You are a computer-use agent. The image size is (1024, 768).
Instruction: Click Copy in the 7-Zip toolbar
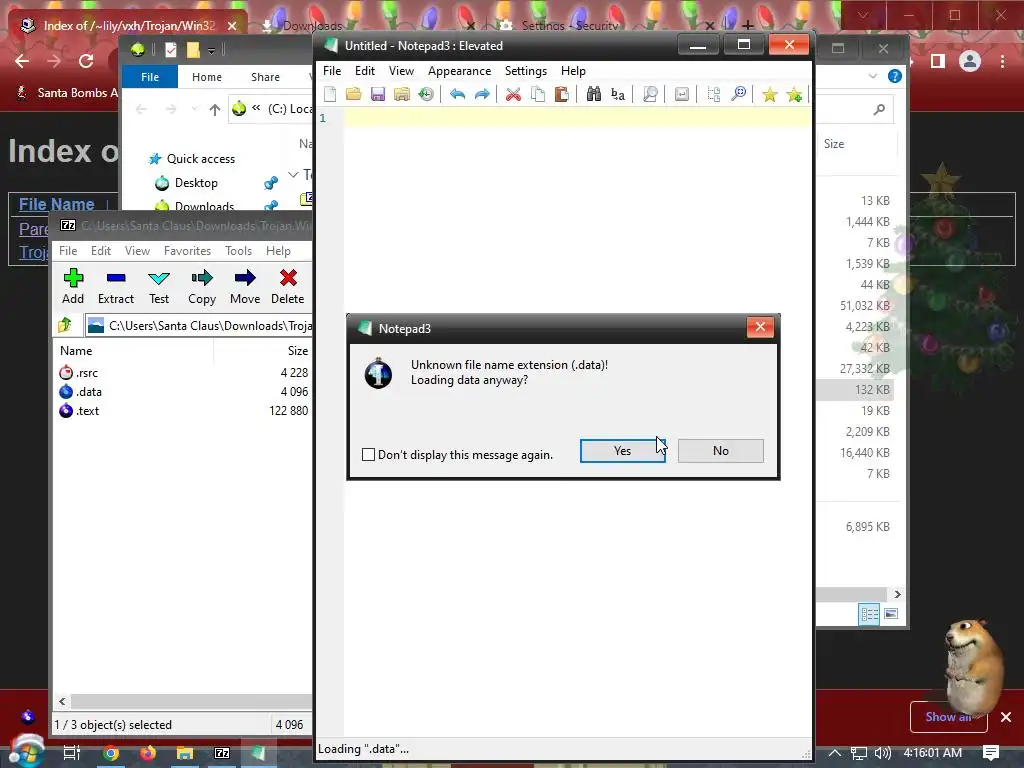point(202,287)
